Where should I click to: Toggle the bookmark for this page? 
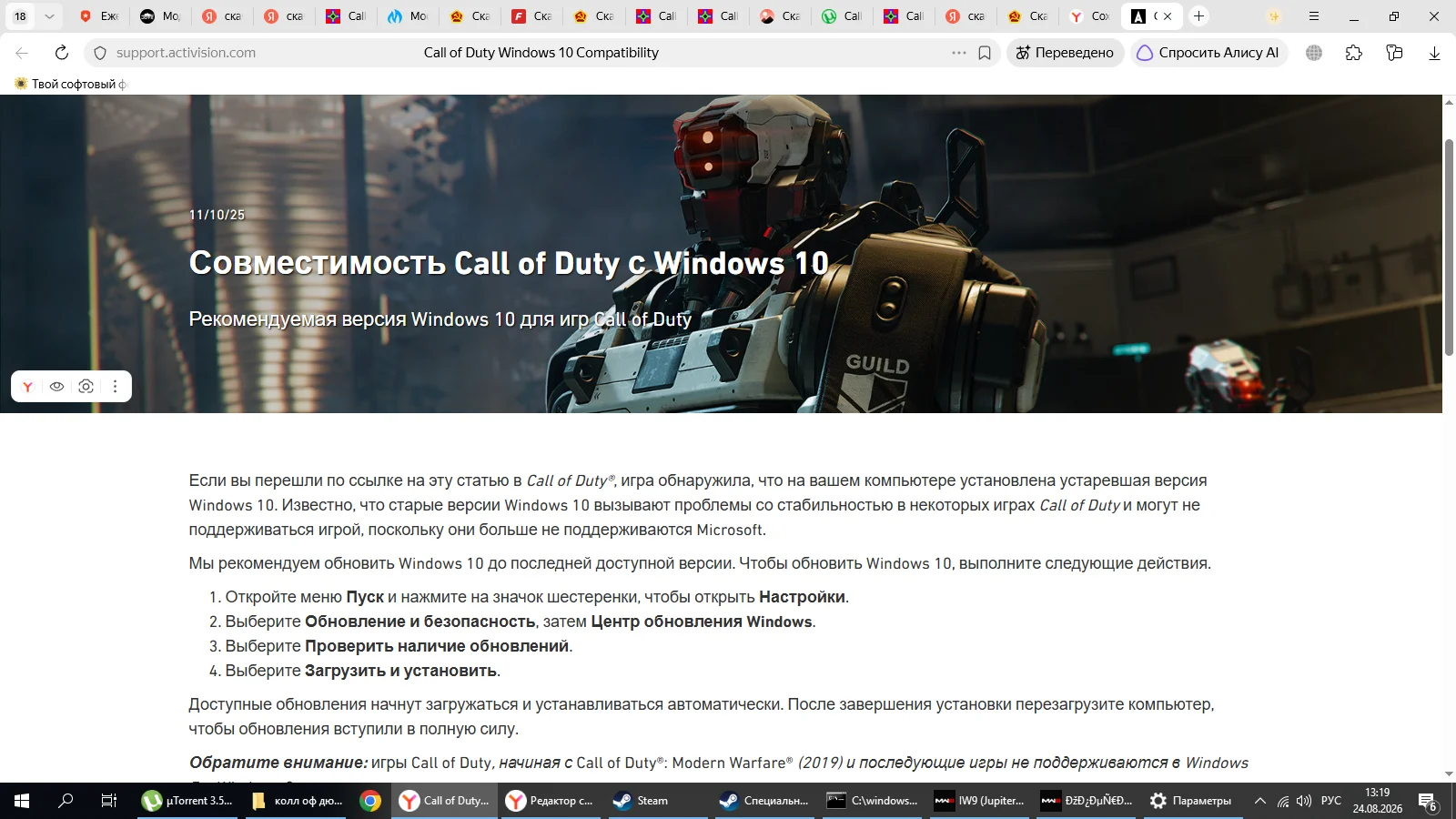click(985, 53)
